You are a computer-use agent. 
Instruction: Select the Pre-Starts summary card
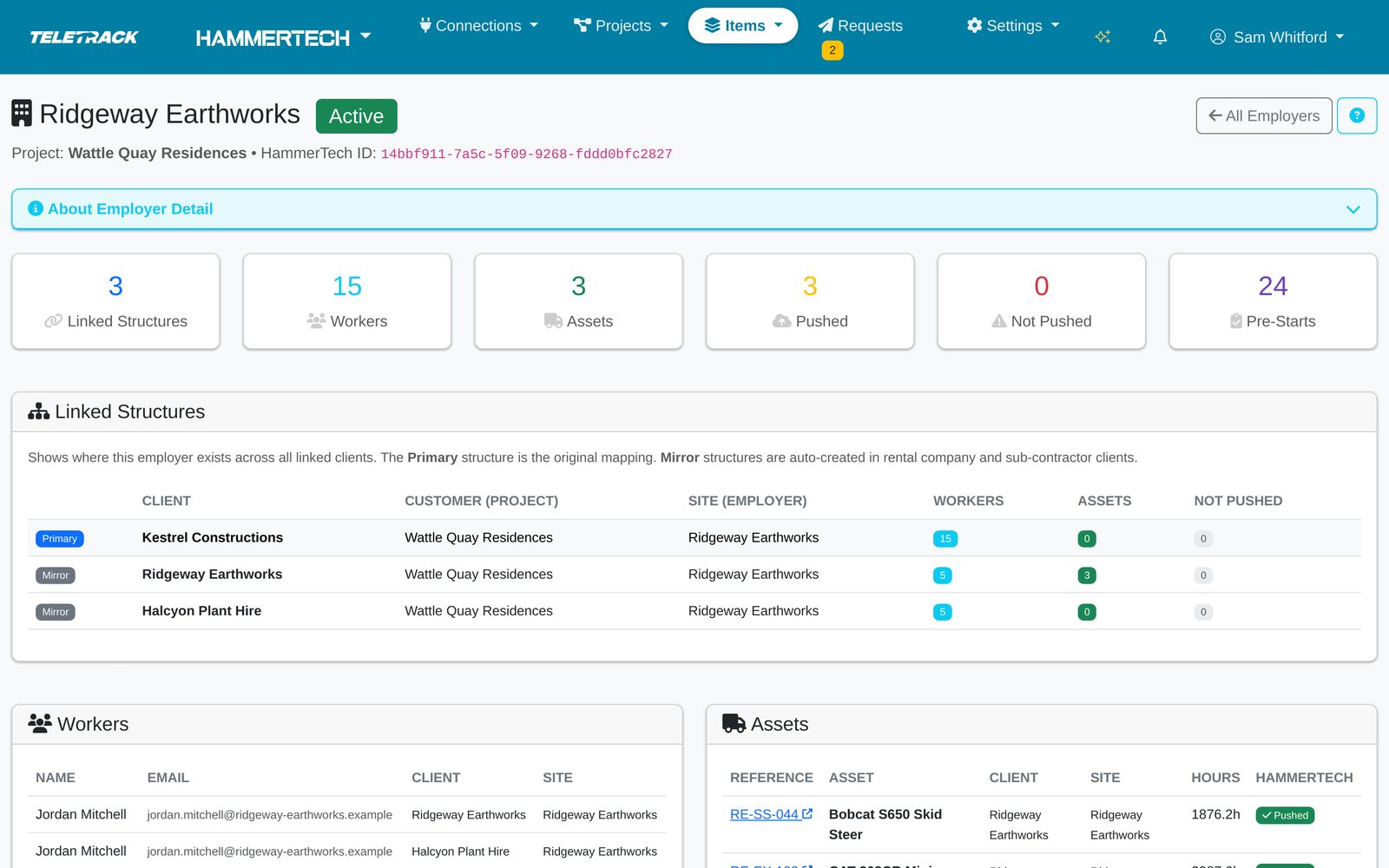tap(1273, 301)
